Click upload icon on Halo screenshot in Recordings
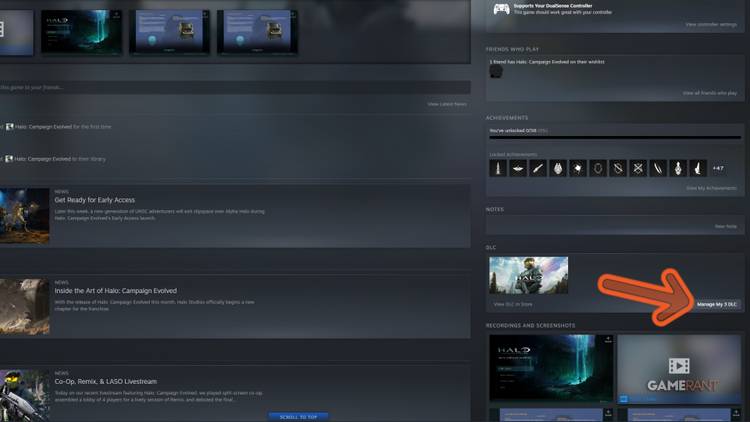The height and width of the screenshot is (422, 750). point(608,340)
